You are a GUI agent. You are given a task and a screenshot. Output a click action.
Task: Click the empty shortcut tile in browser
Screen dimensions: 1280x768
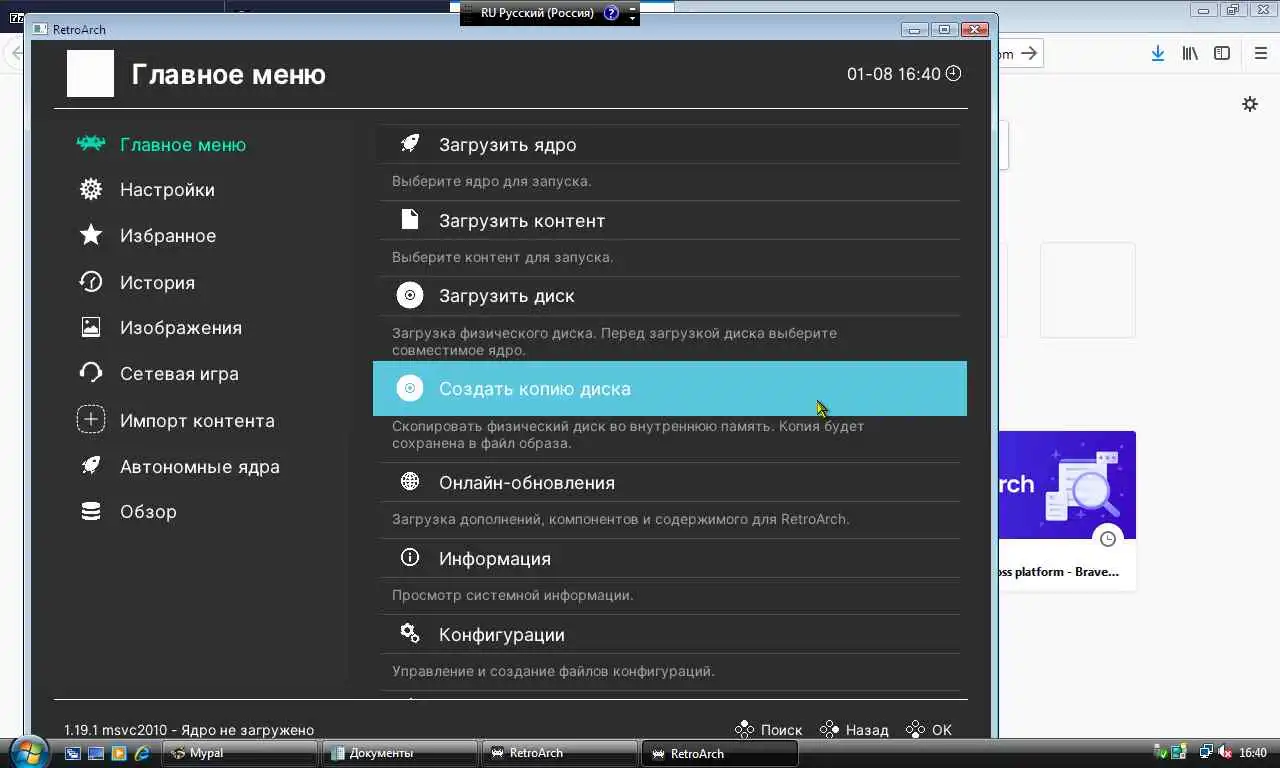(x=1088, y=290)
